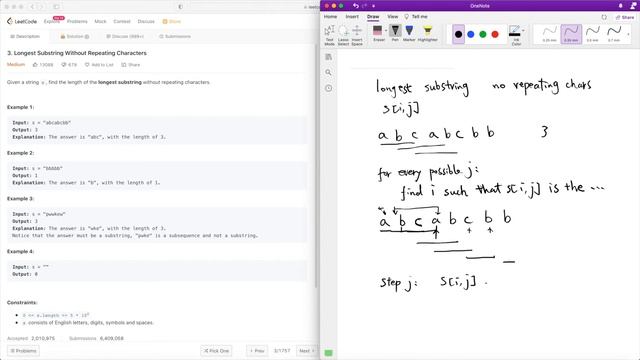640x360 pixels.
Task: Click the LeetCode description pane scrollbar
Action: coord(316,165)
